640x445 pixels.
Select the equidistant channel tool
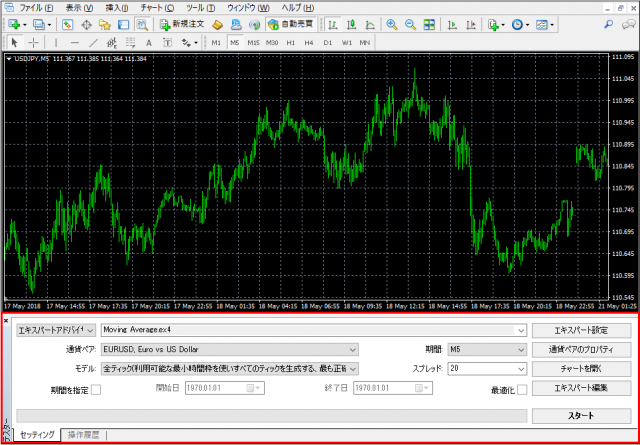click(112, 42)
